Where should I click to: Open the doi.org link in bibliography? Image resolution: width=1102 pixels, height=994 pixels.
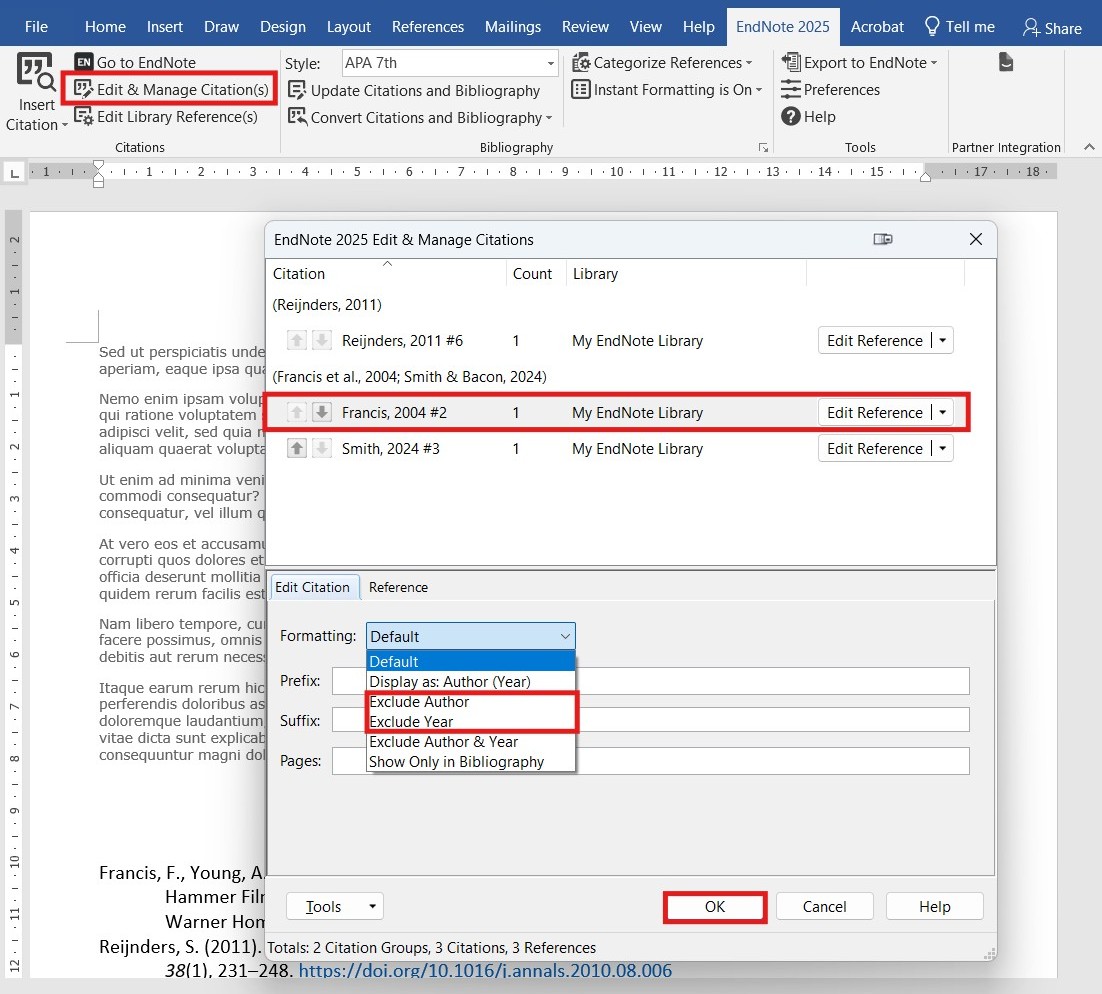485,970
